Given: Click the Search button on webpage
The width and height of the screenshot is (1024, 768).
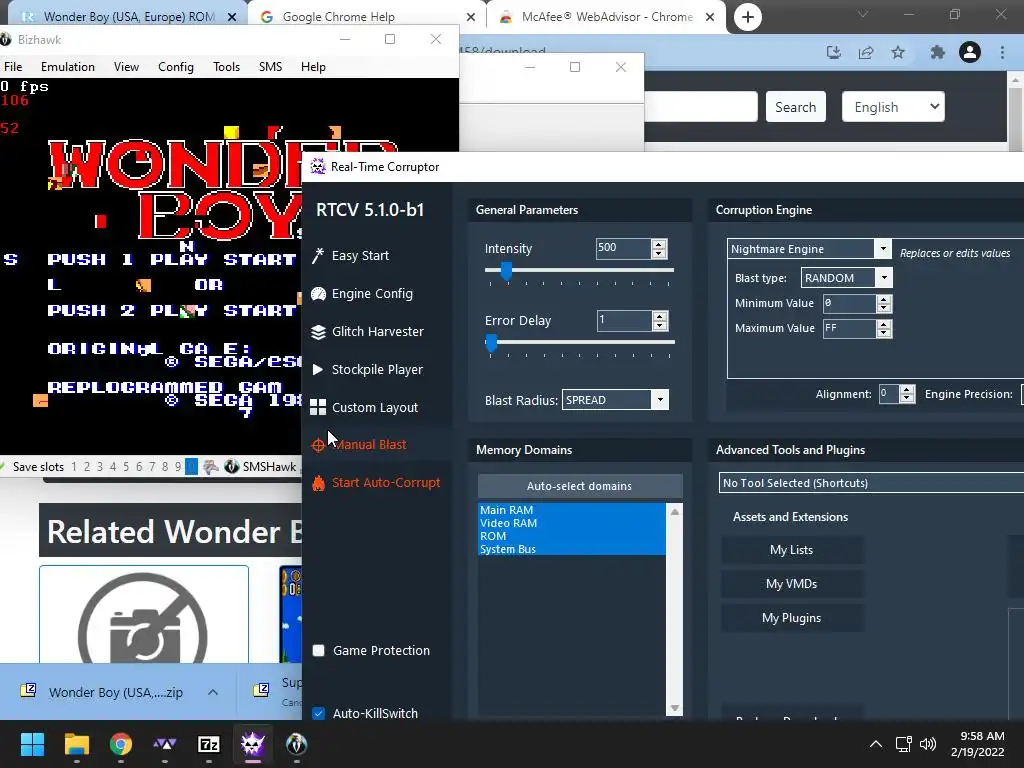Looking at the screenshot, I should (x=795, y=106).
